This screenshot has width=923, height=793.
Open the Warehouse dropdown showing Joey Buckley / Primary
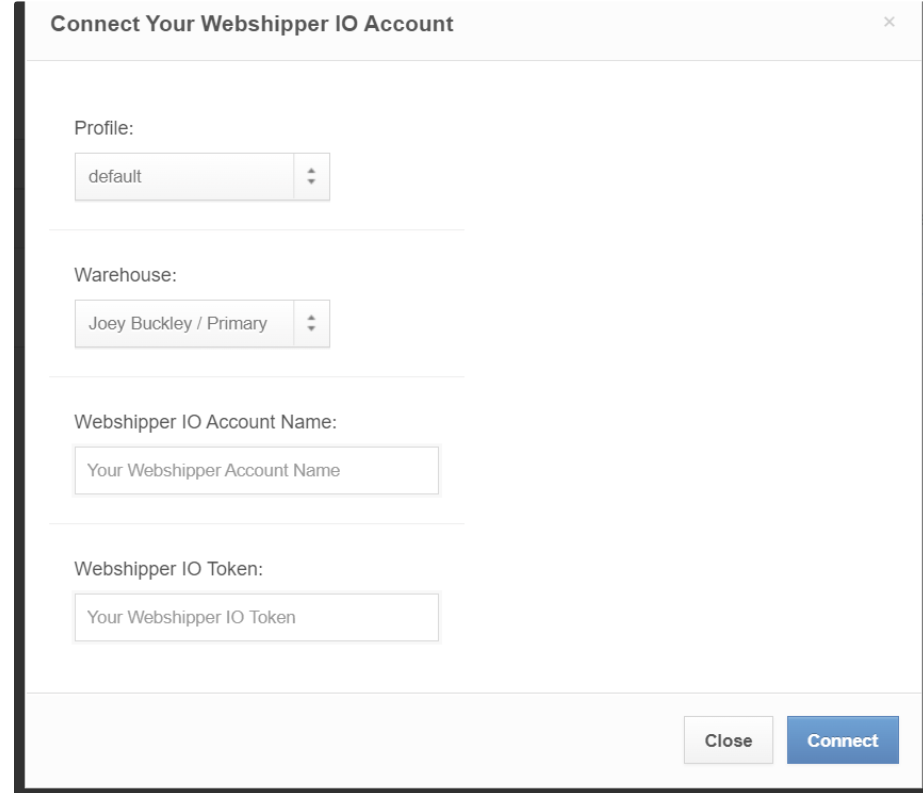click(202, 324)
